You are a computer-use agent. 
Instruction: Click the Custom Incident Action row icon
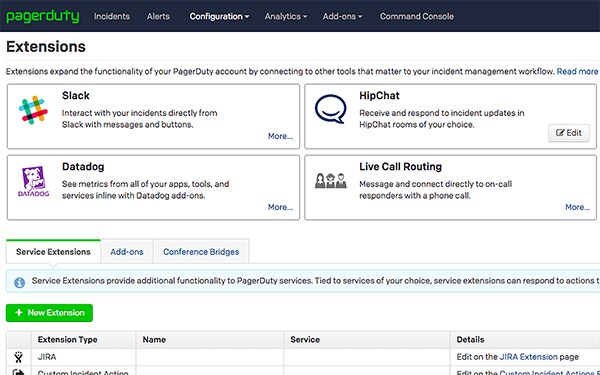tap(18, 372)
